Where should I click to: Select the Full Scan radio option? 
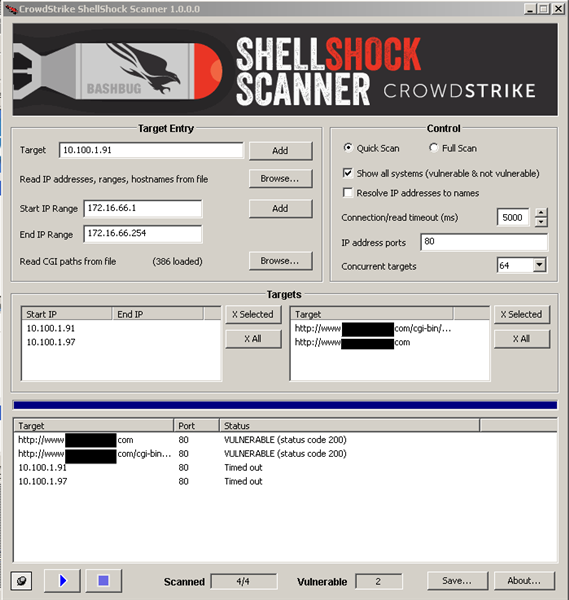[x=433, y=148]
